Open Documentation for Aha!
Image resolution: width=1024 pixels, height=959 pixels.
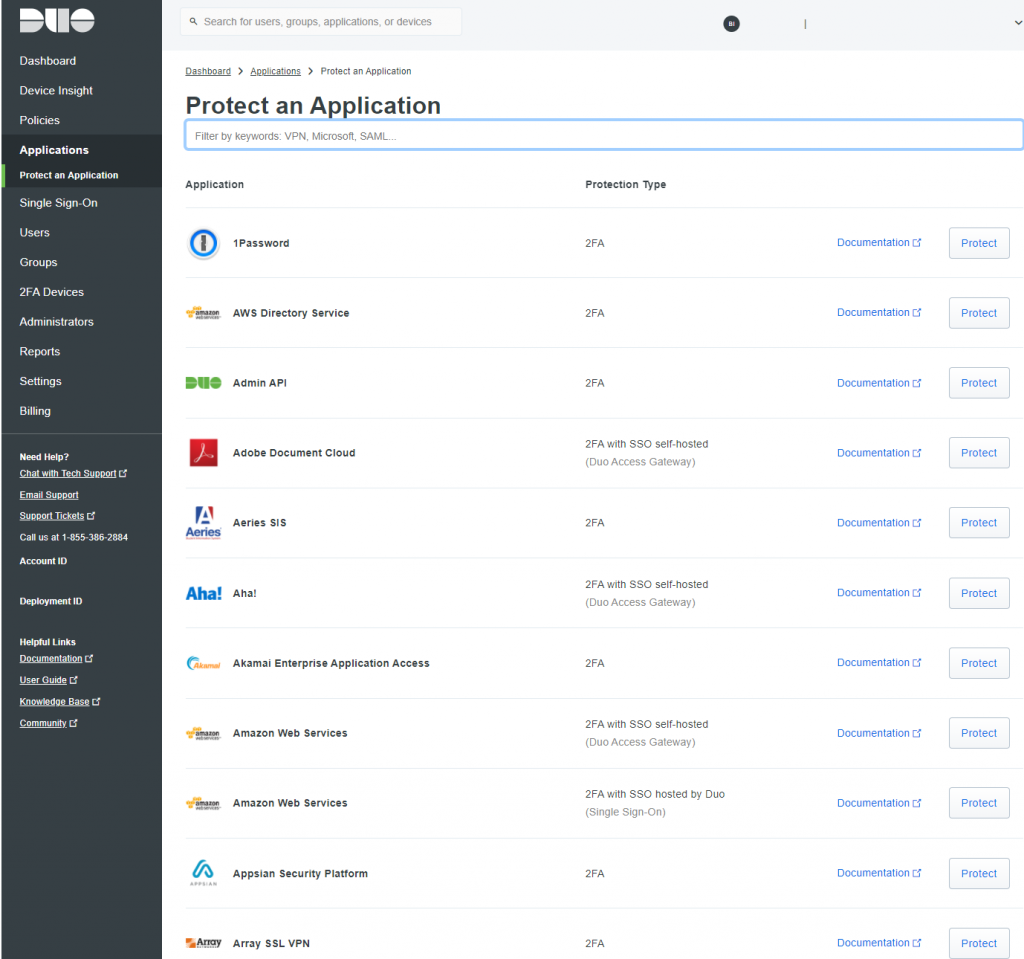tap(879, 593)
